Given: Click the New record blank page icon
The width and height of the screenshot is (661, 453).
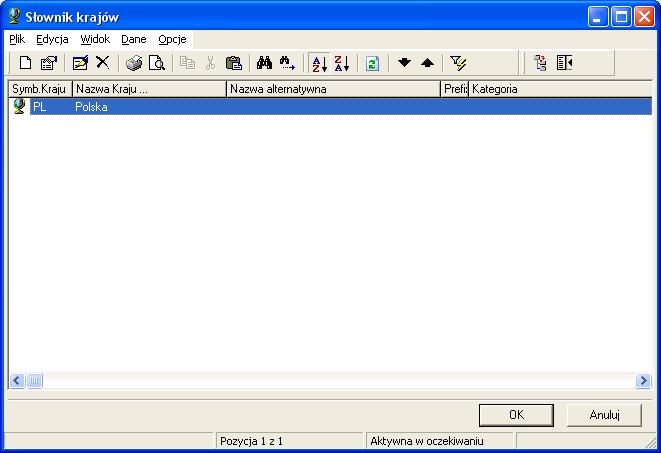Looking at the screenshot, I should pos(25,63).
